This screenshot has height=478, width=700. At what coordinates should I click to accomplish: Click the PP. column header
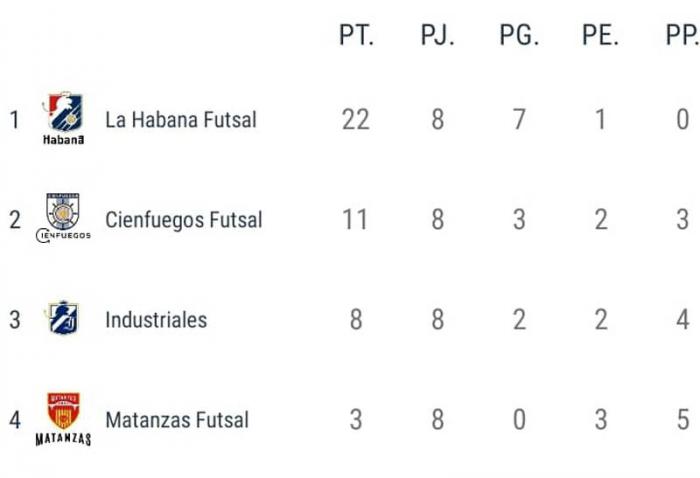(682, 36)
